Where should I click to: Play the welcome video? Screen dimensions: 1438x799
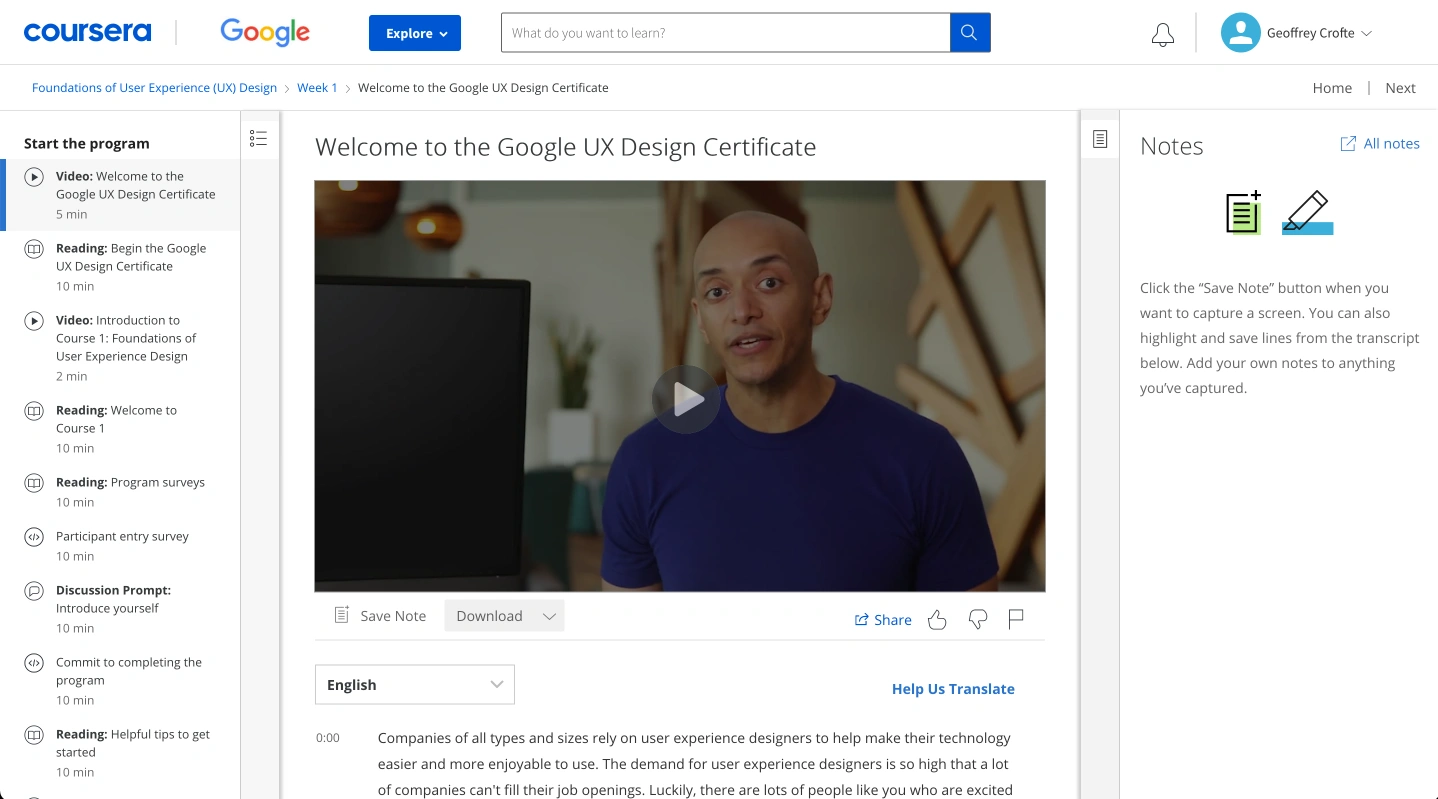point(686,399)
